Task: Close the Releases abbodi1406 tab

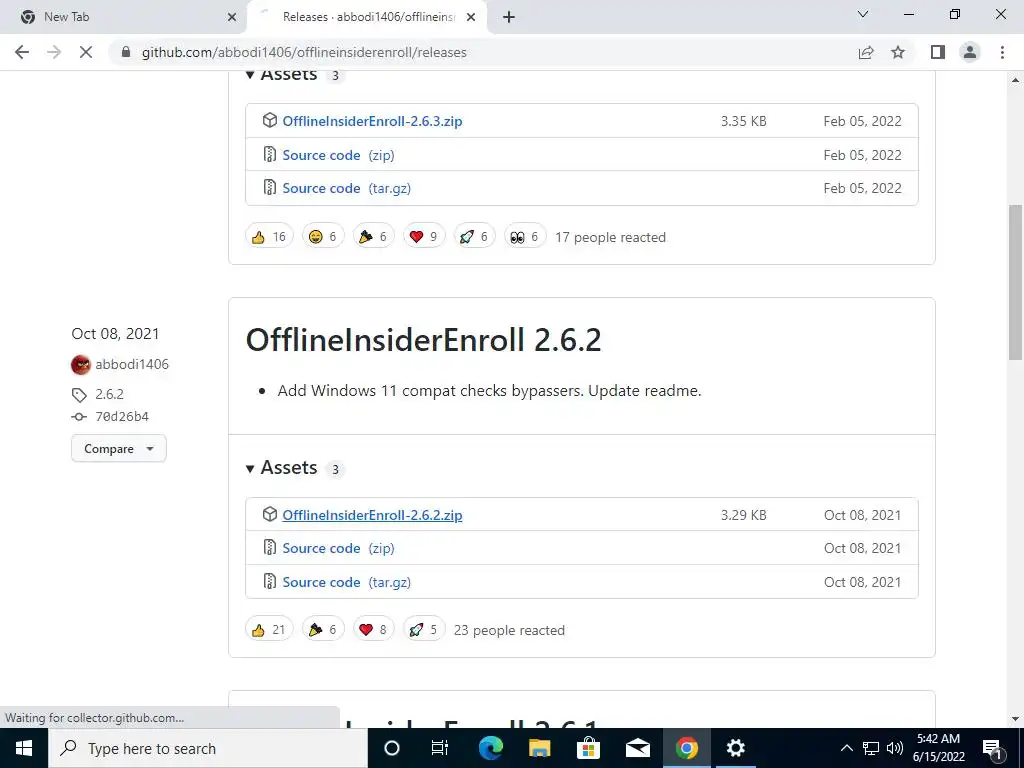Action: (471, 17)
